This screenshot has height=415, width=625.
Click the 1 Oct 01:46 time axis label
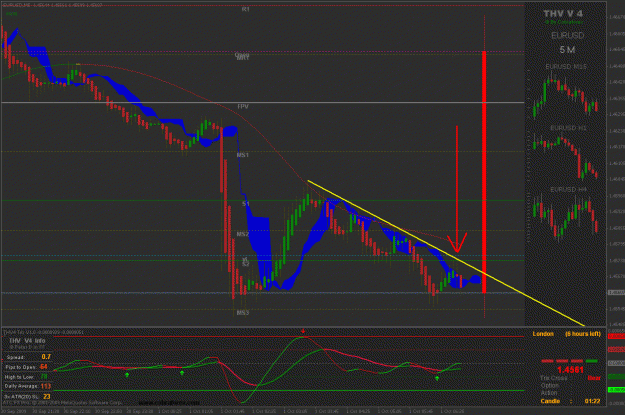[234, 411]
